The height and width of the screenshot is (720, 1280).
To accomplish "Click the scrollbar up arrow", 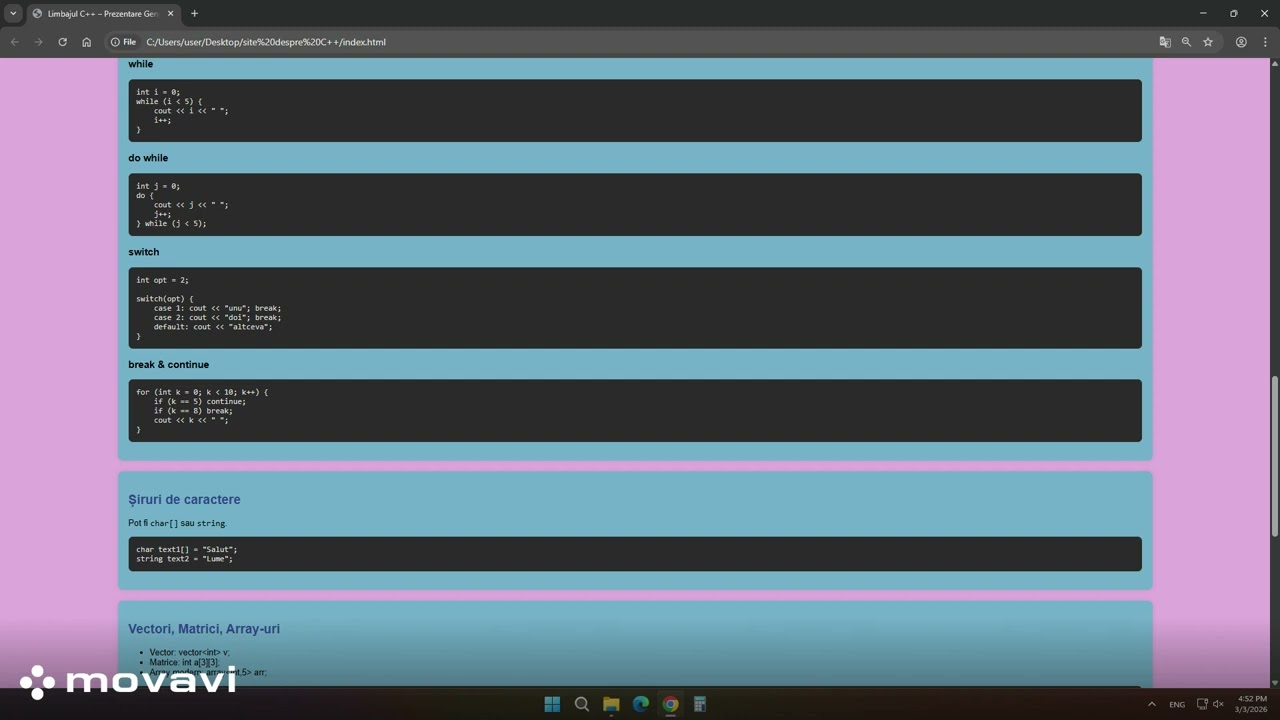I will click(x=1274, y=64).
